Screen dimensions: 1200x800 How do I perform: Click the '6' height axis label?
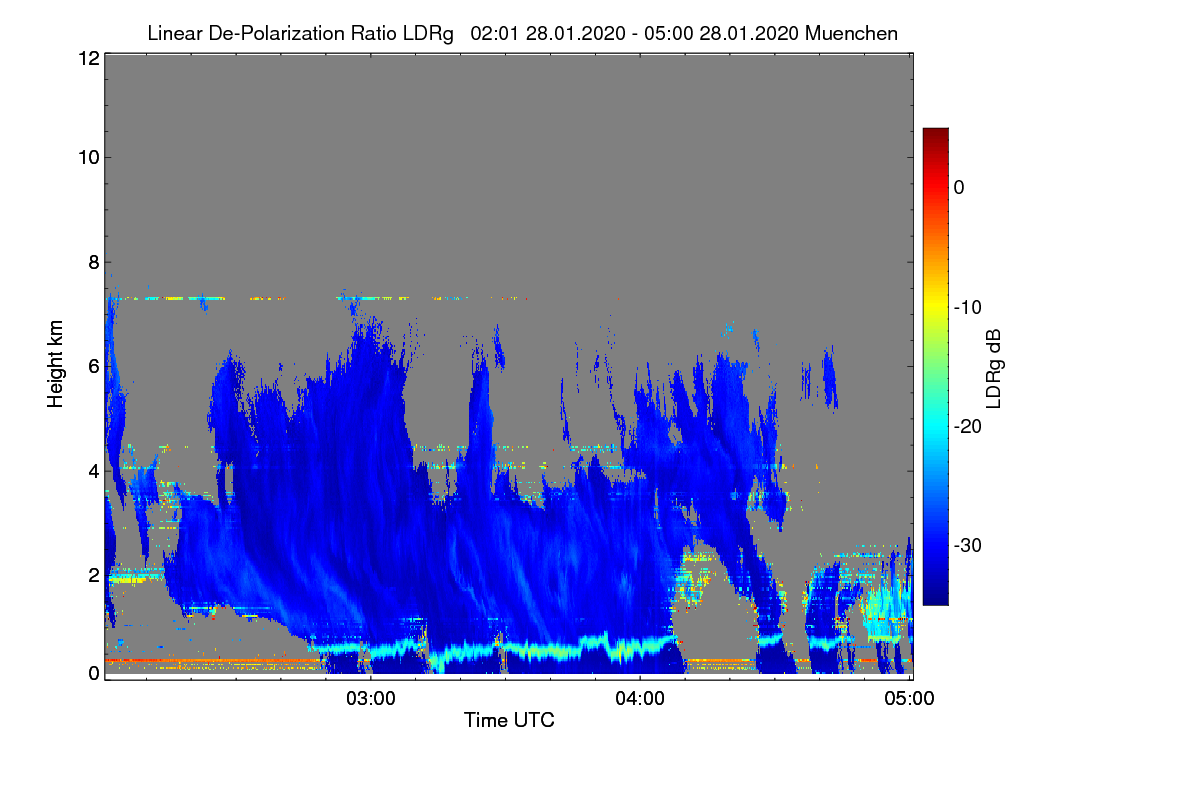point(93,366)
